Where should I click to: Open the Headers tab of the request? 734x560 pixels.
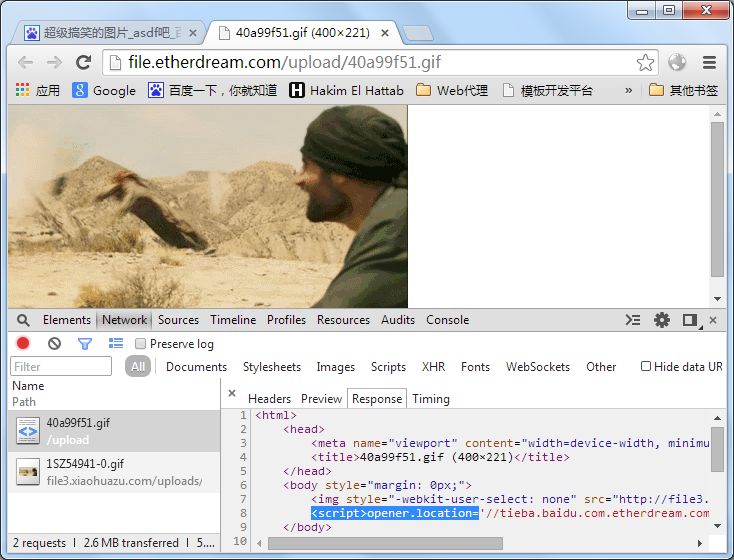pyautogui.click(x=269, y=399)
